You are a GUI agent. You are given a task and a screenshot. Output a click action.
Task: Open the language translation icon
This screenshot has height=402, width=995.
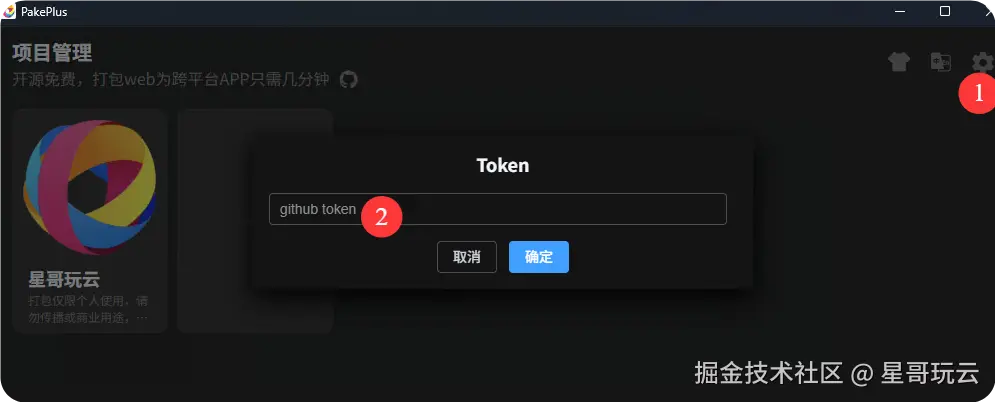pyautogui.click(x=940, y=62)
